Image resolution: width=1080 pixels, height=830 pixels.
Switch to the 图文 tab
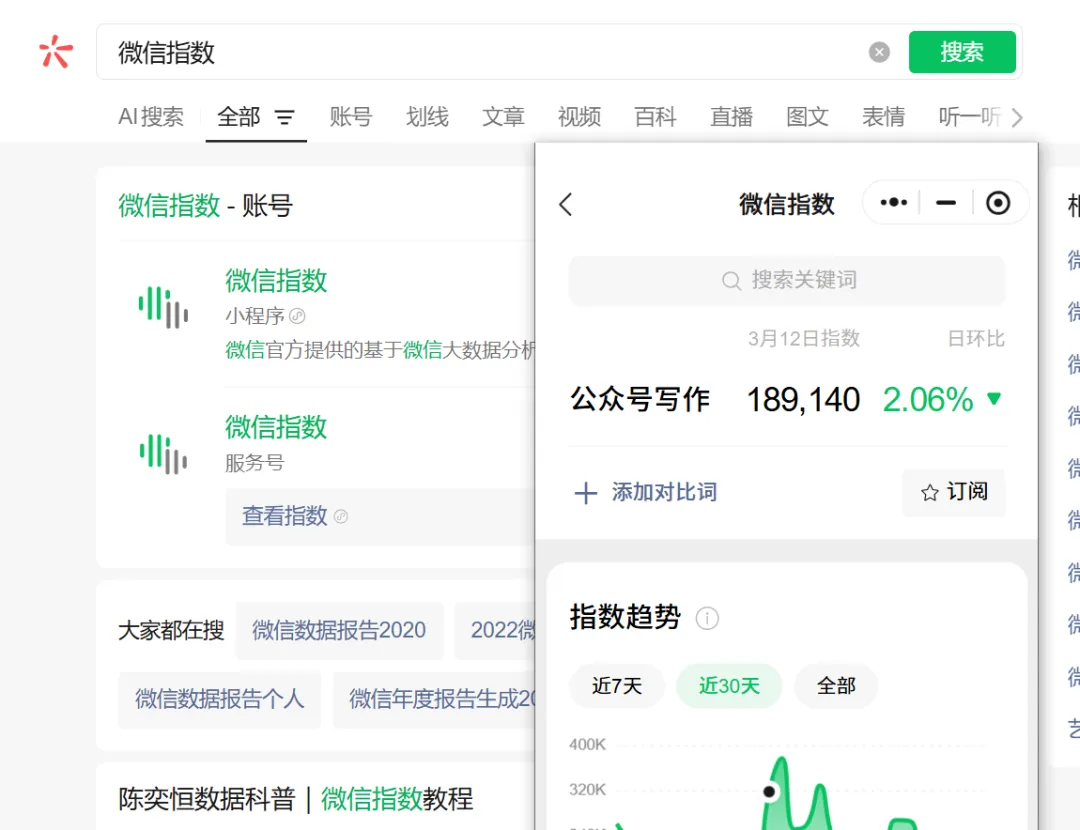[807, 117]
